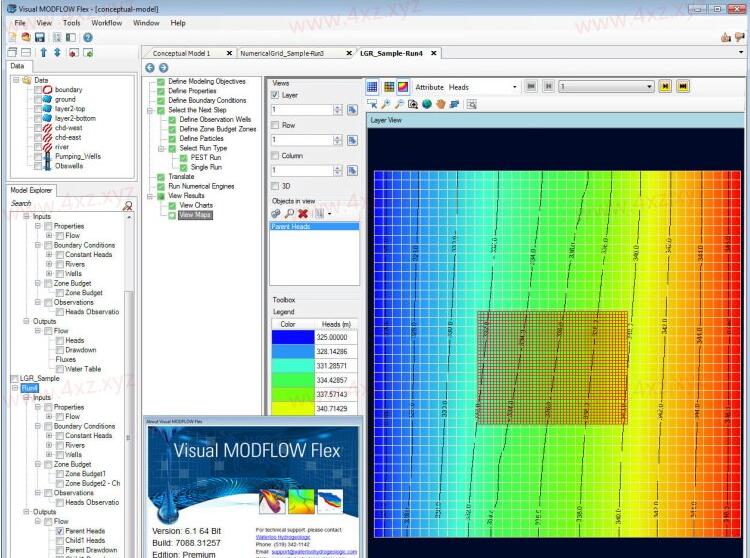750x558 pixels.
Task: Click the Objects in view magnifier icon
Action: (289, 213)
